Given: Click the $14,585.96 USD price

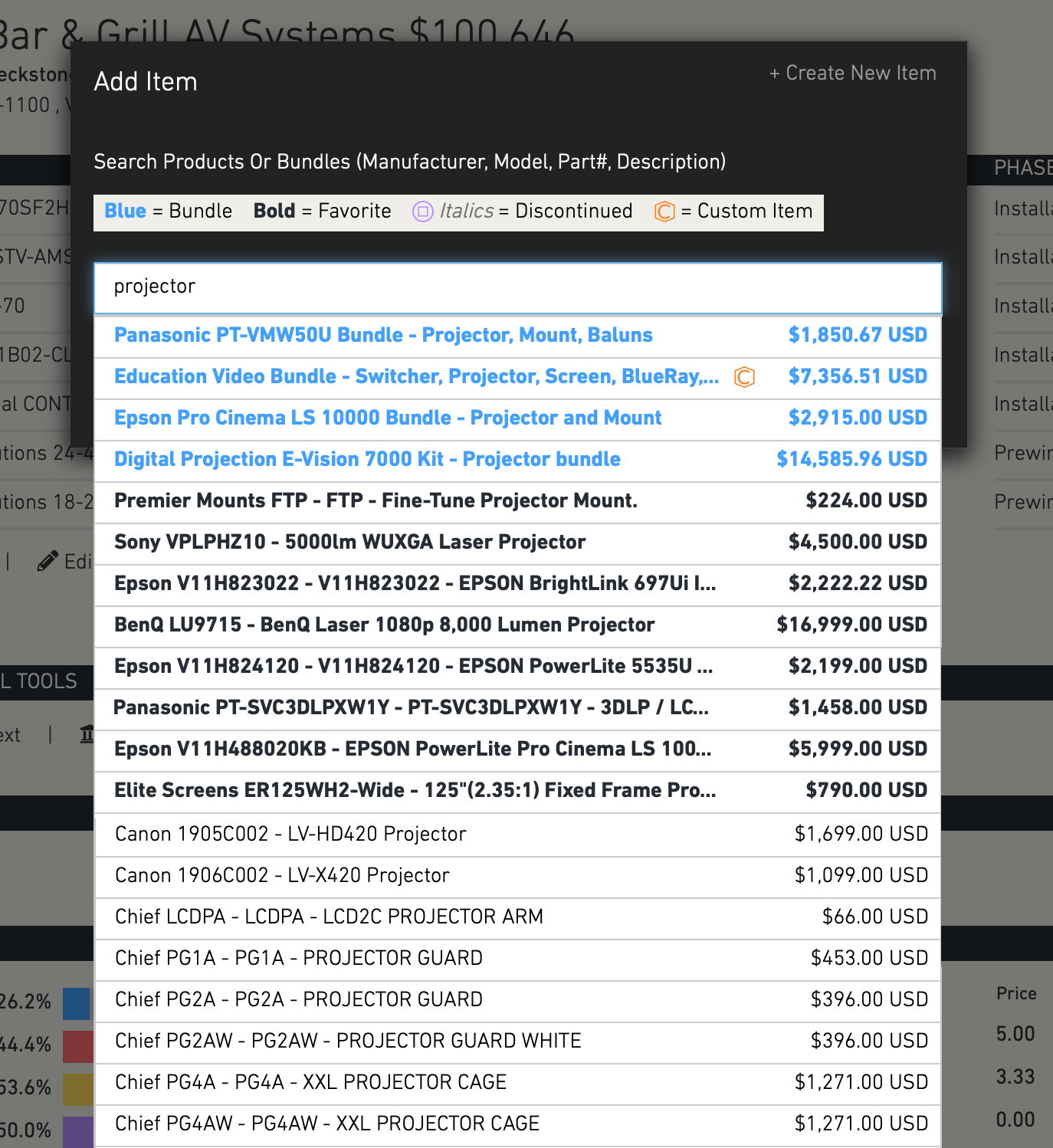Looking at the screenshot, I should [852, 459].
